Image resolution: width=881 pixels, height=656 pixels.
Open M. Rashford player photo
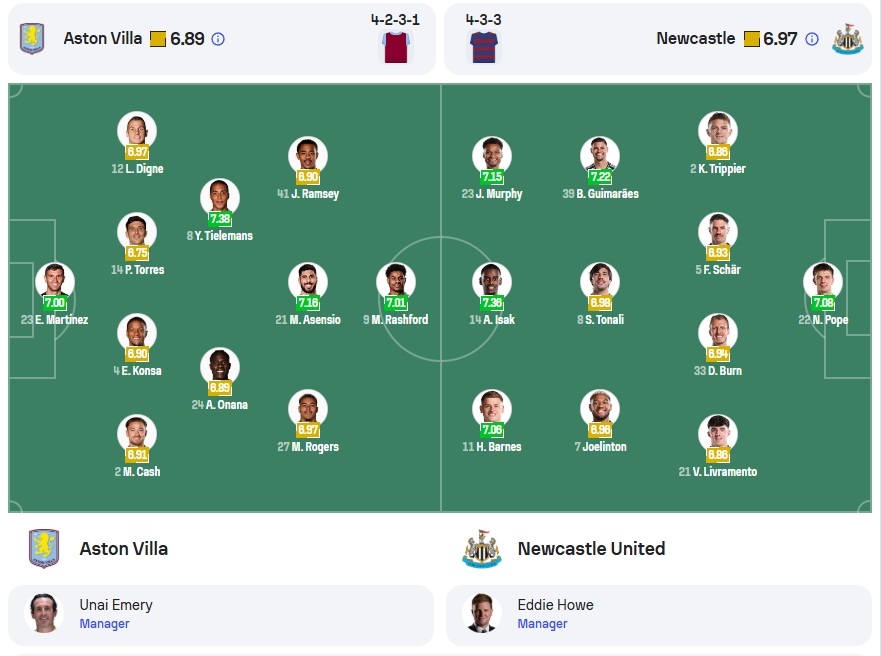(x=396, y=282)
